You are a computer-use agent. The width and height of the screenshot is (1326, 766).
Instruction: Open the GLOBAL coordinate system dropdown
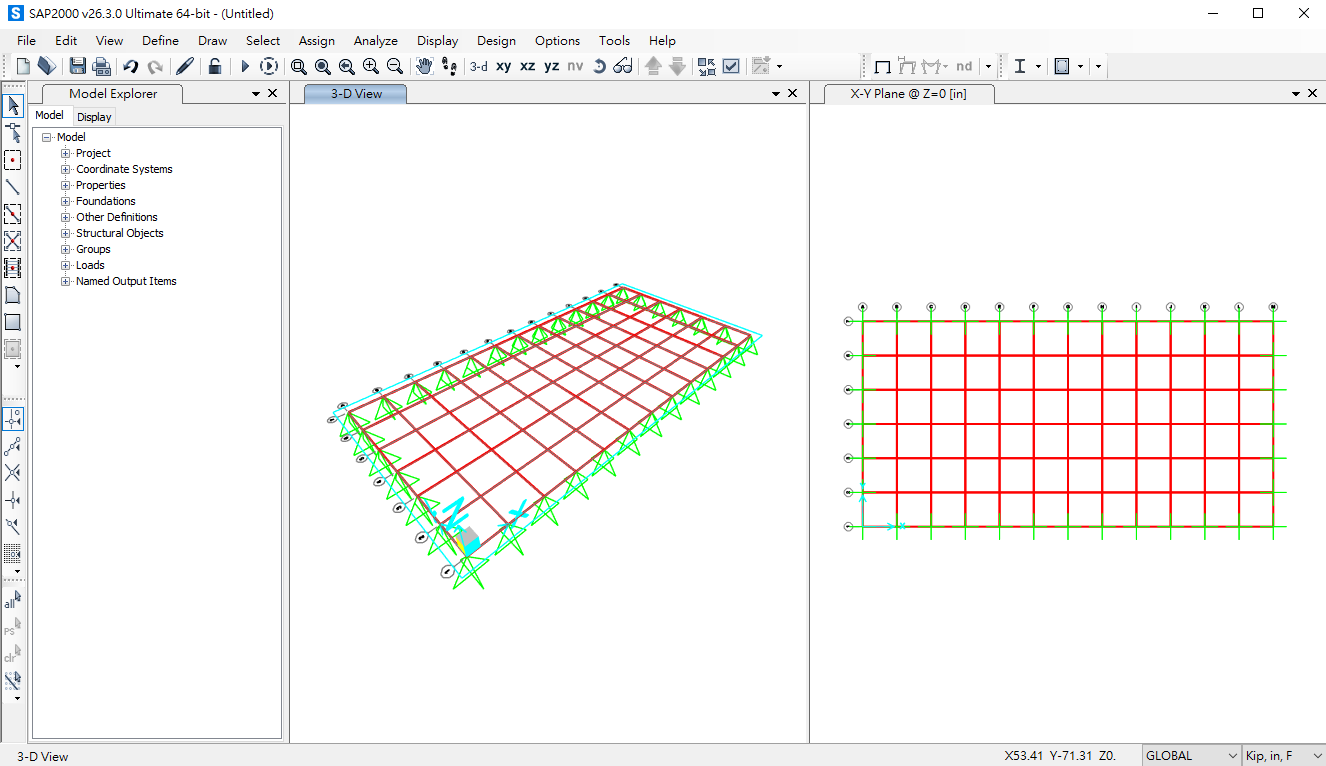pyautogui.click(x=1190, y=756)
